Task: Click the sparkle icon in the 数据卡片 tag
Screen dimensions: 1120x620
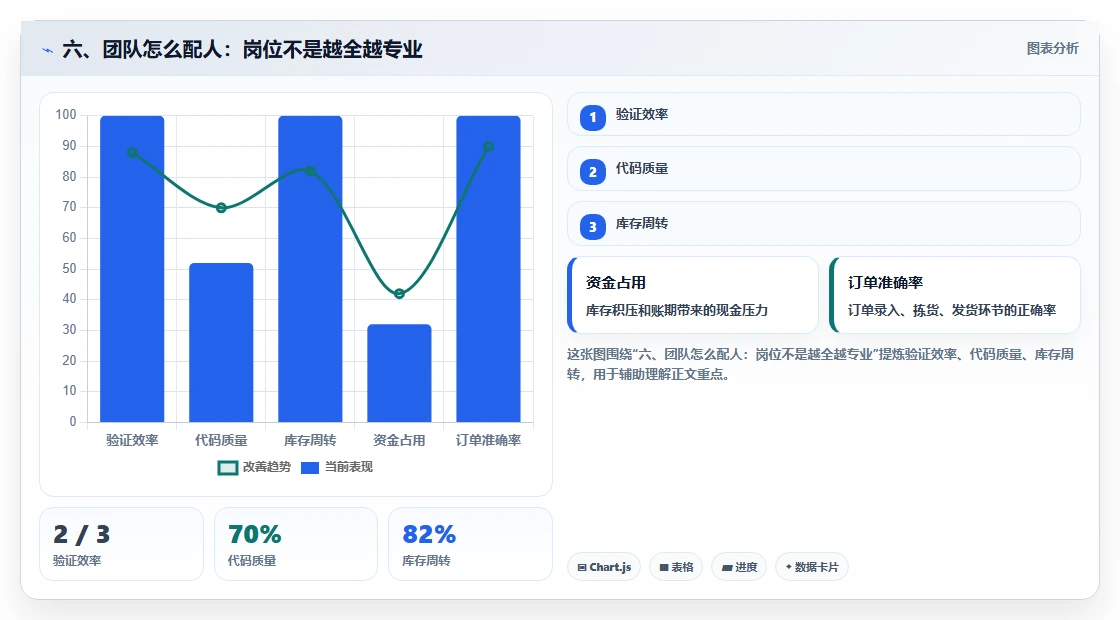Action: 789,566
